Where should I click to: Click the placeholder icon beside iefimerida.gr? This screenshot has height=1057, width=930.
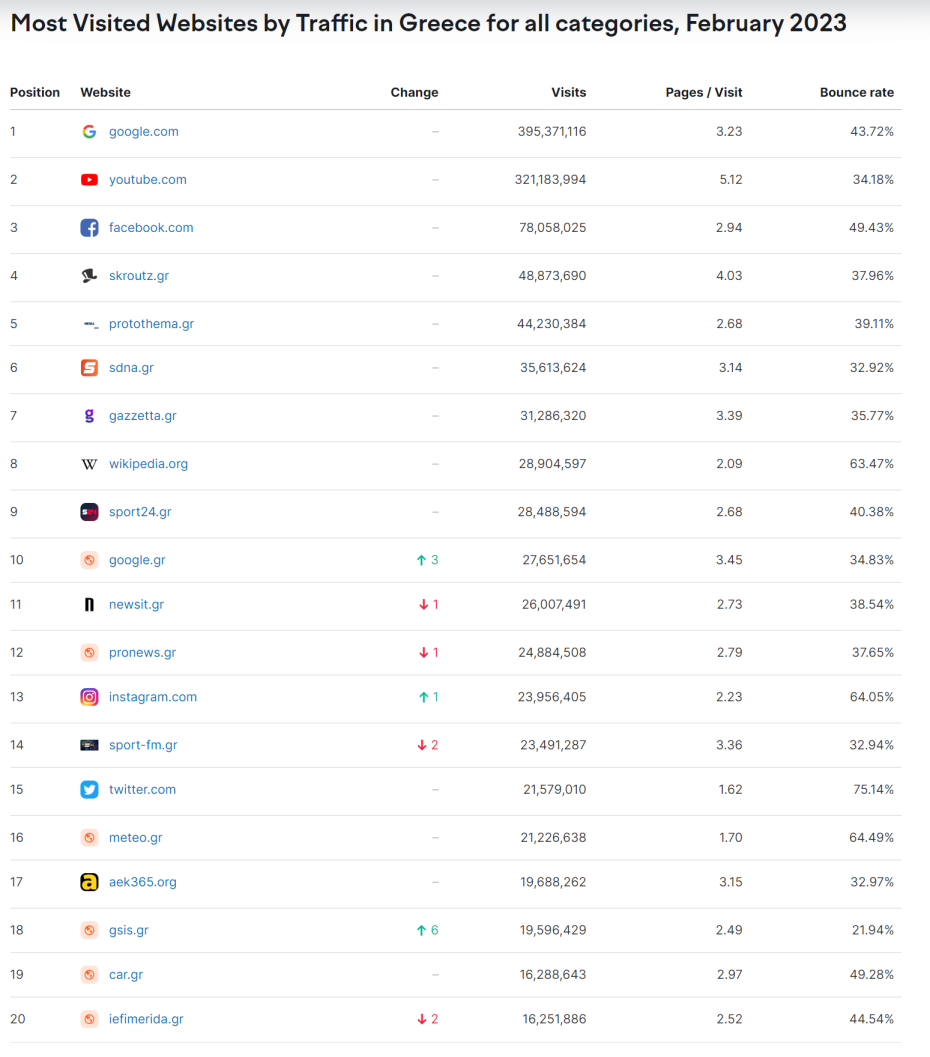(89, 1019)
